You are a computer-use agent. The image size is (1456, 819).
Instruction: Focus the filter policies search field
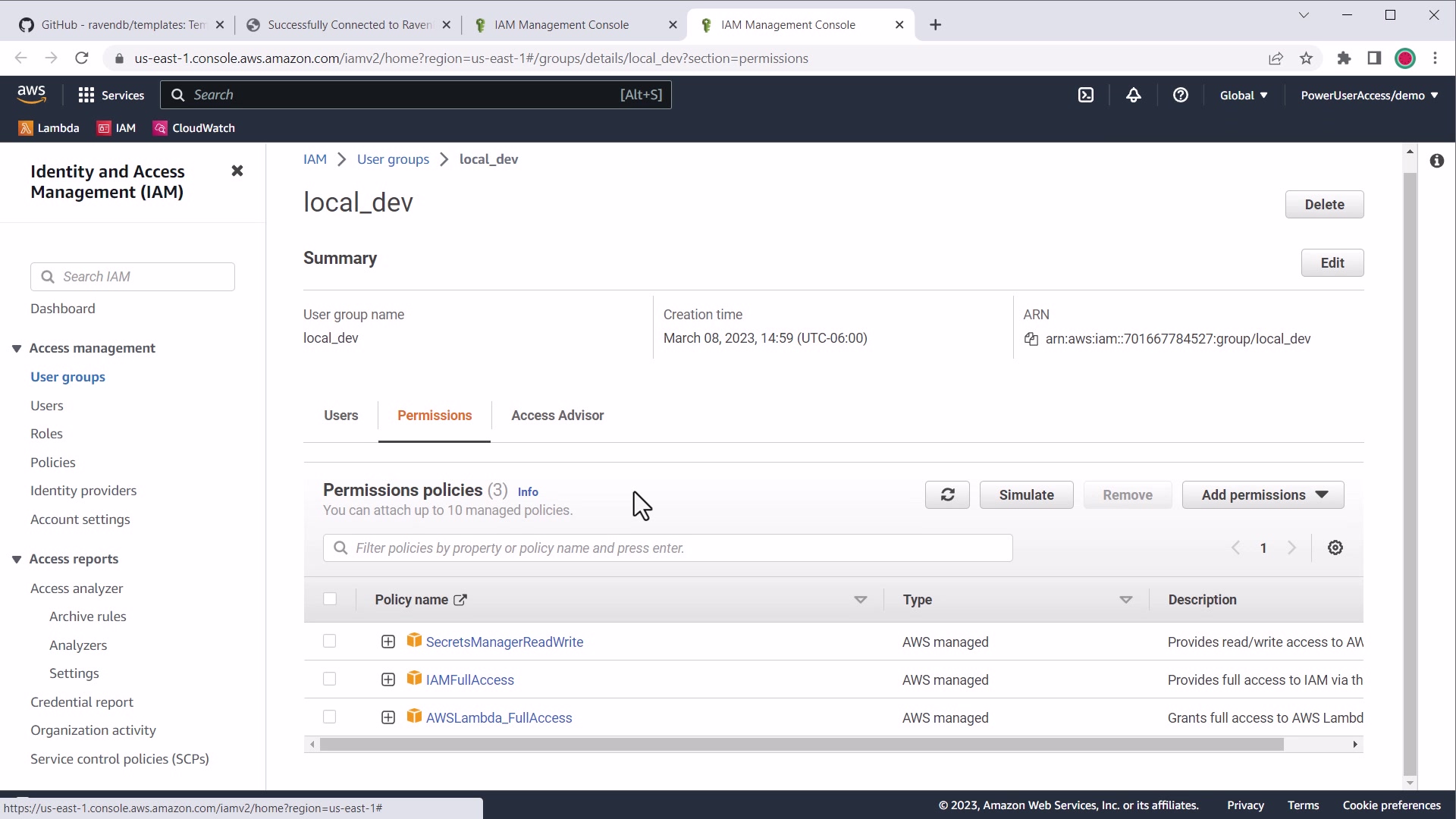[667, 548]
